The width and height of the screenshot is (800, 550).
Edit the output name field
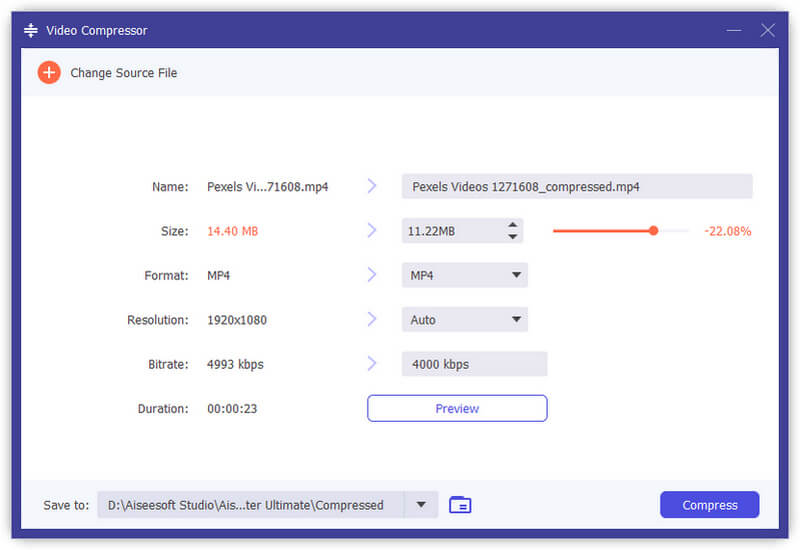[x=577, y=187]
